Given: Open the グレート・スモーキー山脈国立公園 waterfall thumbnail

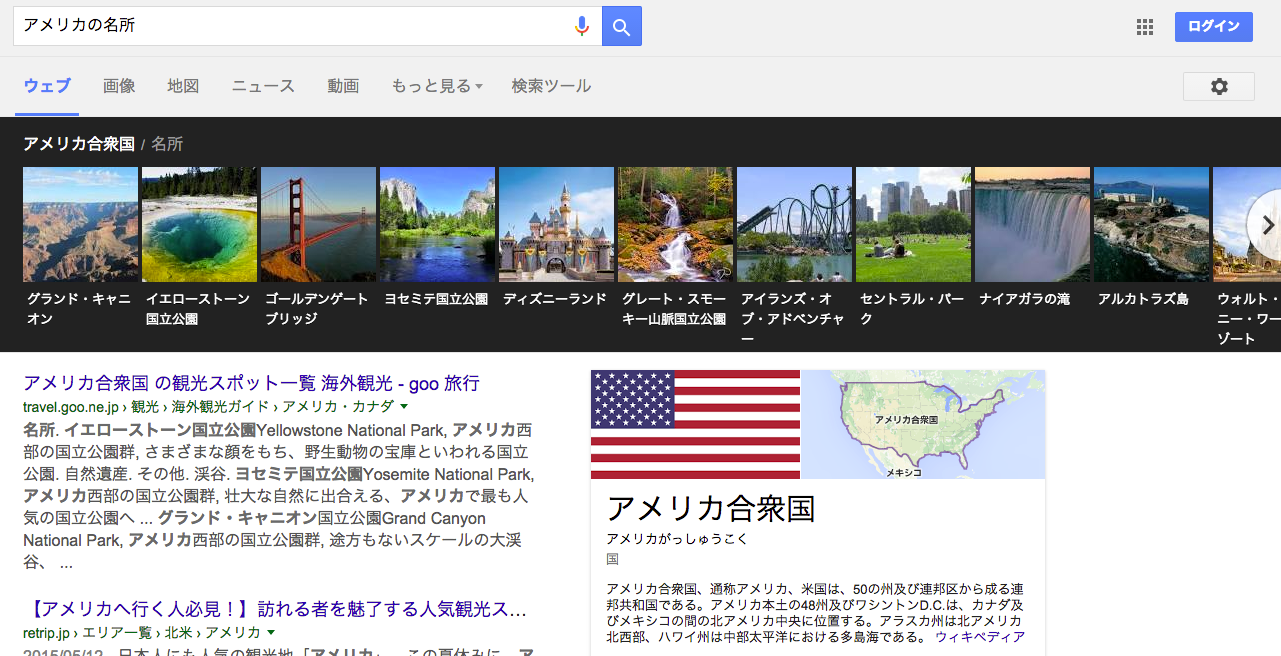Looking at the screenshot, I should point(675,224).
